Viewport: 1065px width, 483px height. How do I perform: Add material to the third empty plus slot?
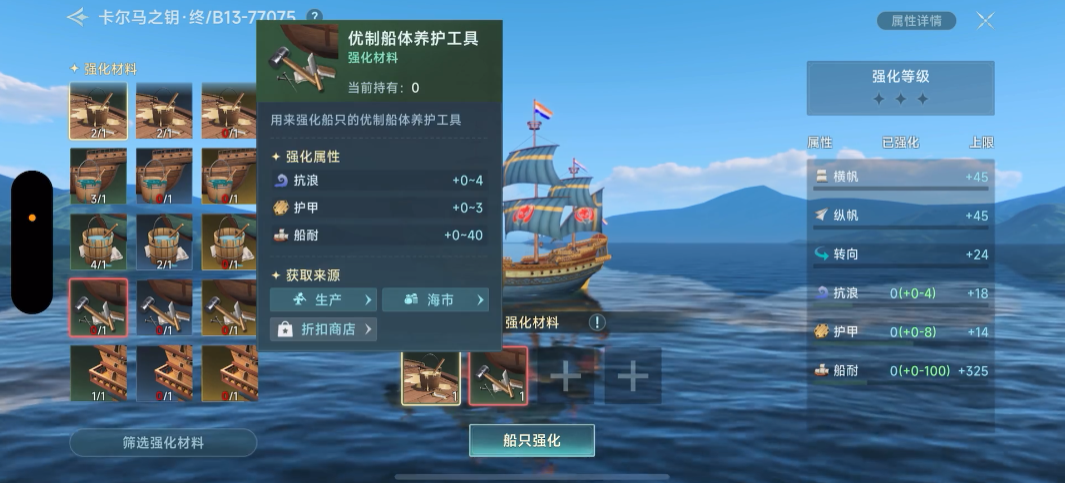(565, 376)
